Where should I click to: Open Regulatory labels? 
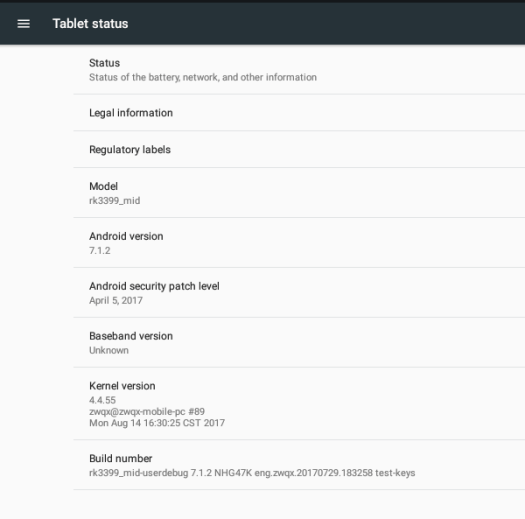click(x=299, y=149)
